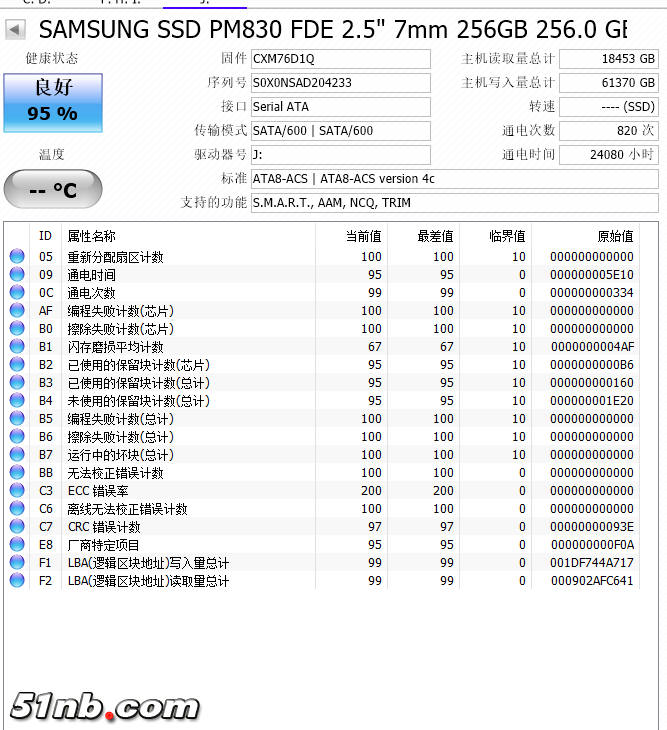
Task: Select the serial number field S0X0NSAD204233
Action: [x=341, y=83]
